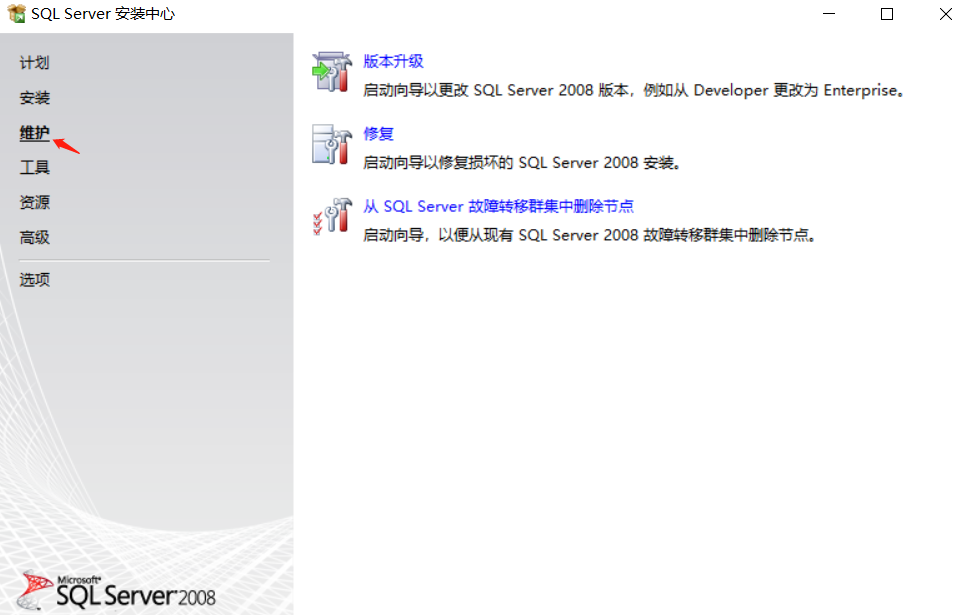This screenshot has width=970, height=615.
Task: Click the Repair (修复) wizard icon
Action: (330, 143)
